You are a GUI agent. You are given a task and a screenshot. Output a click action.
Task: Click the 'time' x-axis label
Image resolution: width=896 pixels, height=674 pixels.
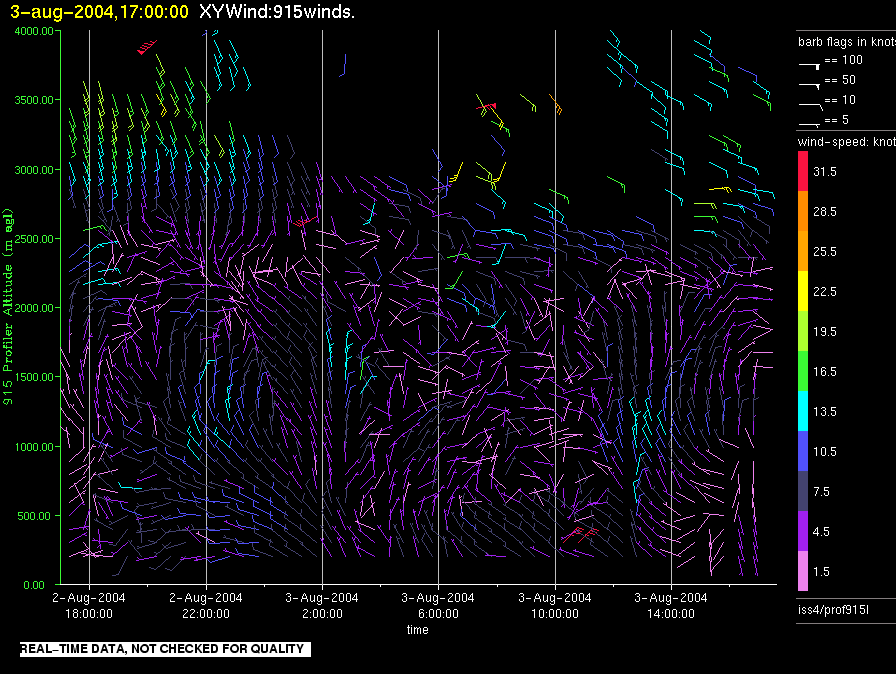(418, 629)
